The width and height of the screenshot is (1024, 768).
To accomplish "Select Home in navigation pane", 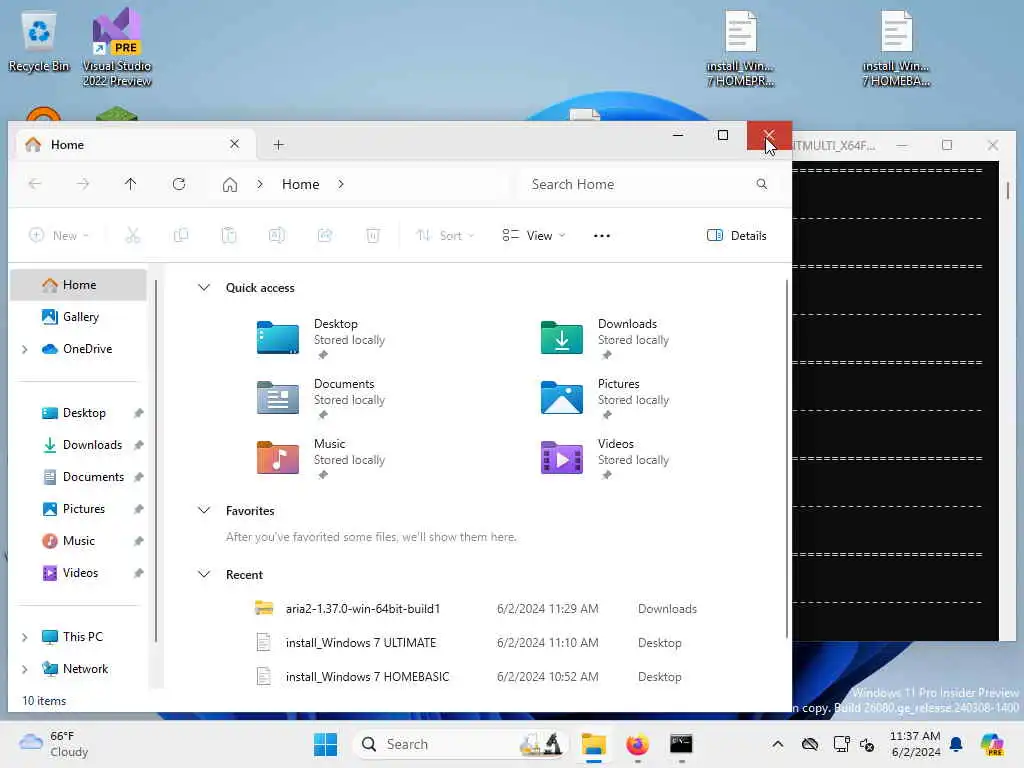I will [x=78, y=285].
